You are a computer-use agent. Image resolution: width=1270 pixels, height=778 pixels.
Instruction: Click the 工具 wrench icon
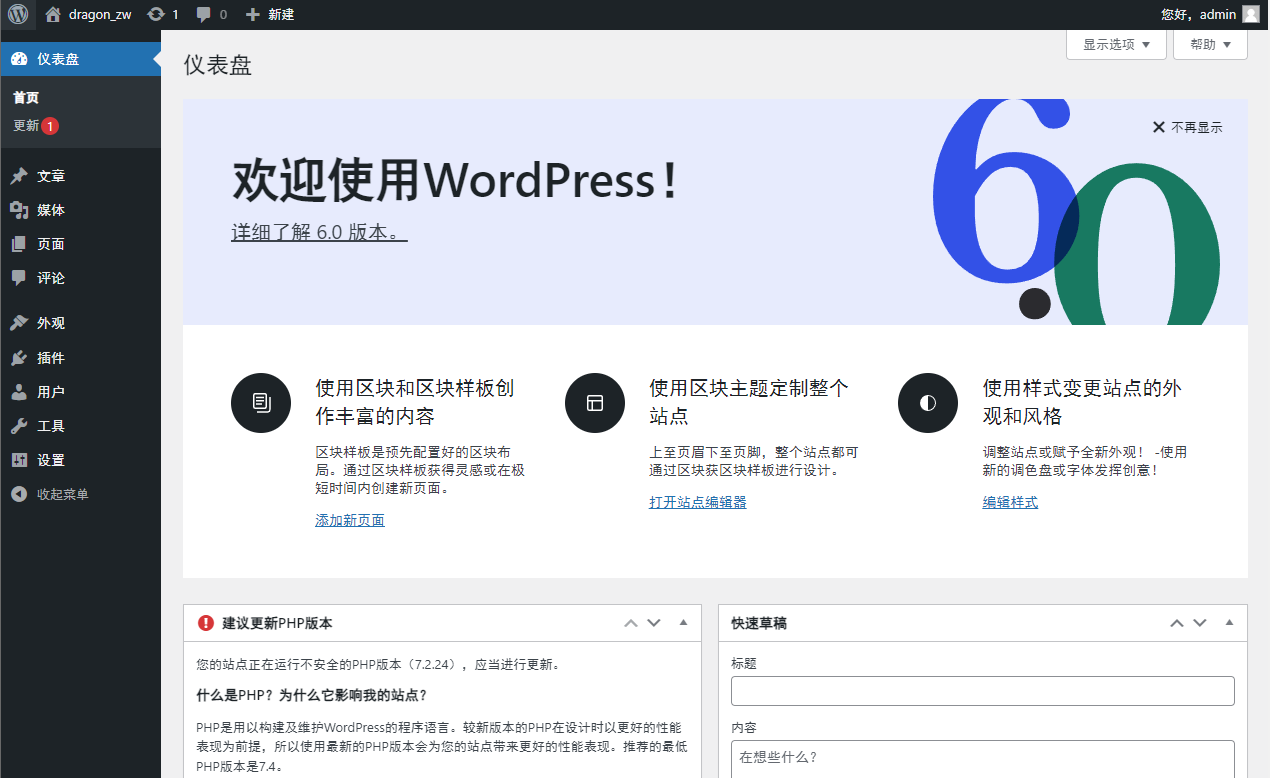(19, 426)
